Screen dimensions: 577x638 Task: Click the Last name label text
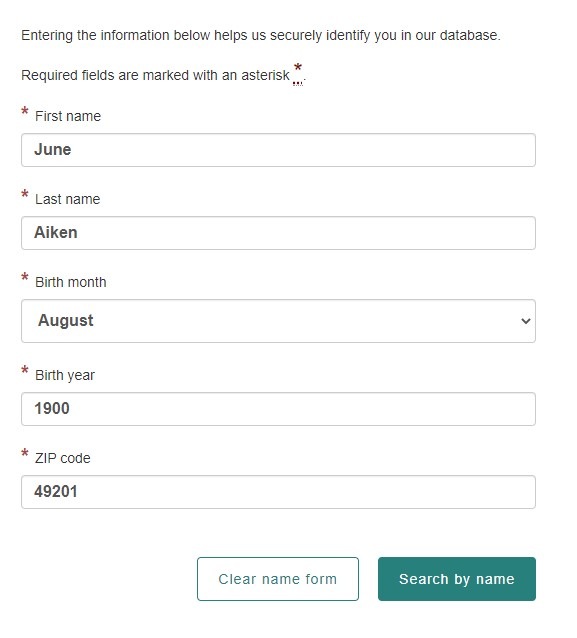click(68, 199)
